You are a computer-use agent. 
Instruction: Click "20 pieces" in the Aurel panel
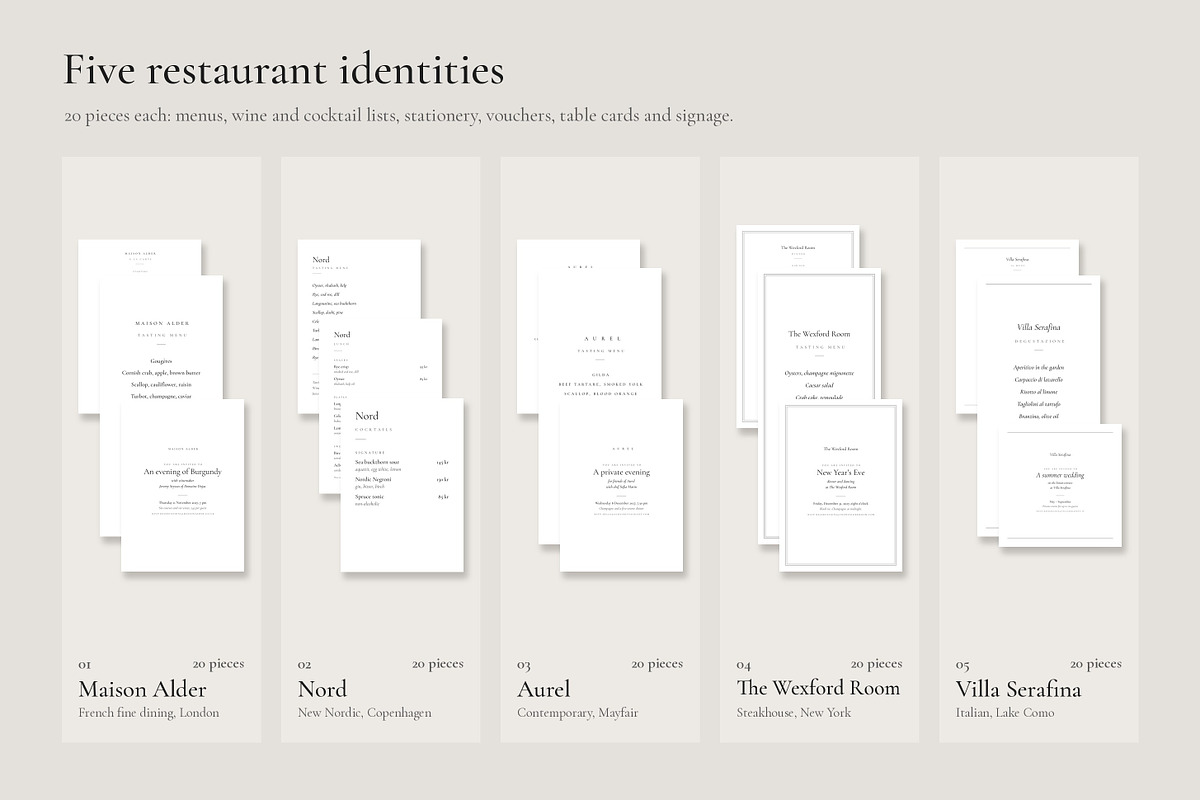tap(657, 664)
